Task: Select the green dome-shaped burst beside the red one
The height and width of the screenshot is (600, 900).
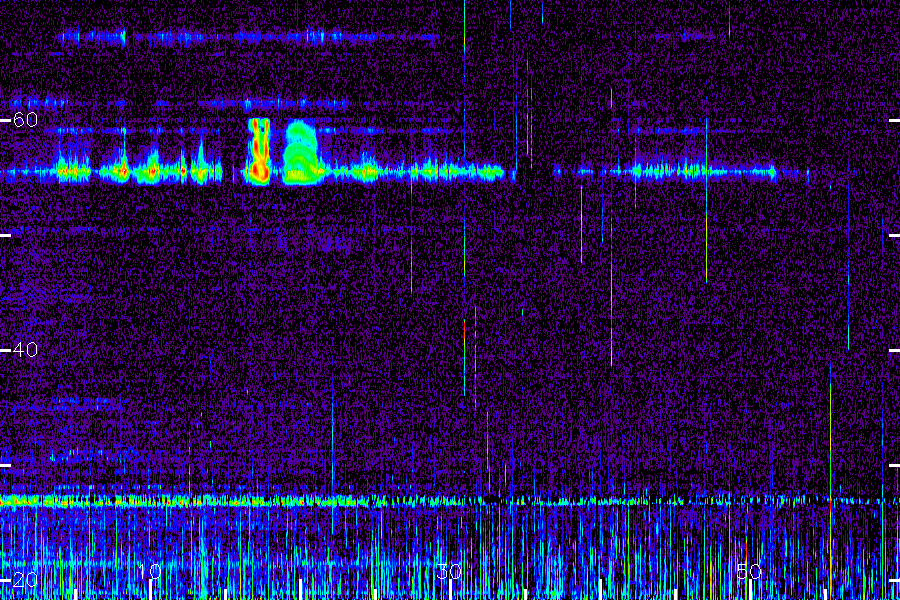Action: (300, 153)
